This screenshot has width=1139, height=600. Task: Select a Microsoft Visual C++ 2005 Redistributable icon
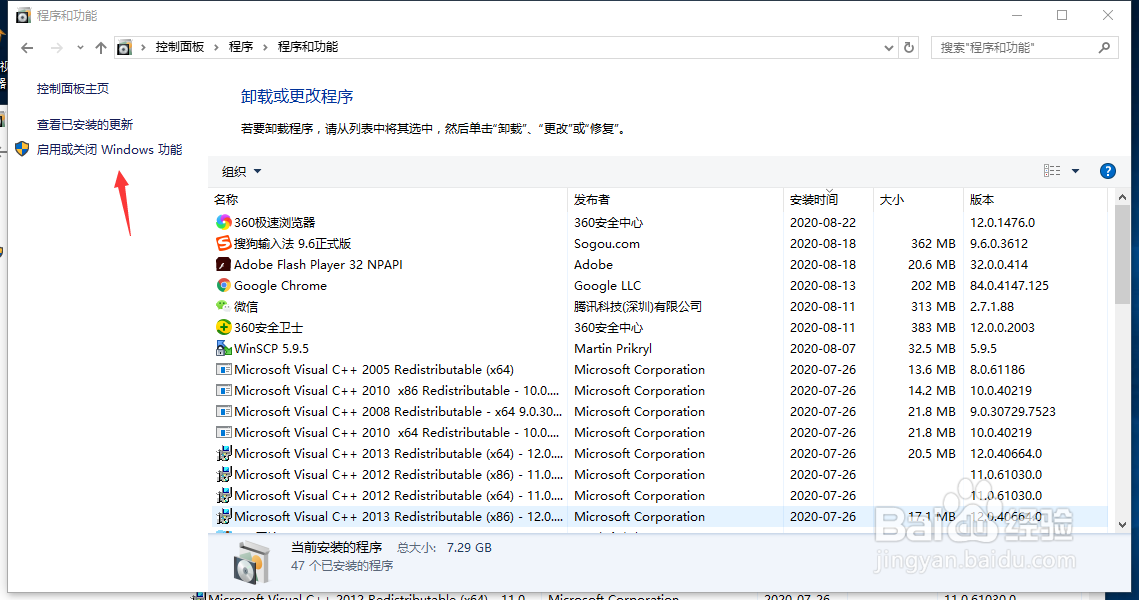224,369
